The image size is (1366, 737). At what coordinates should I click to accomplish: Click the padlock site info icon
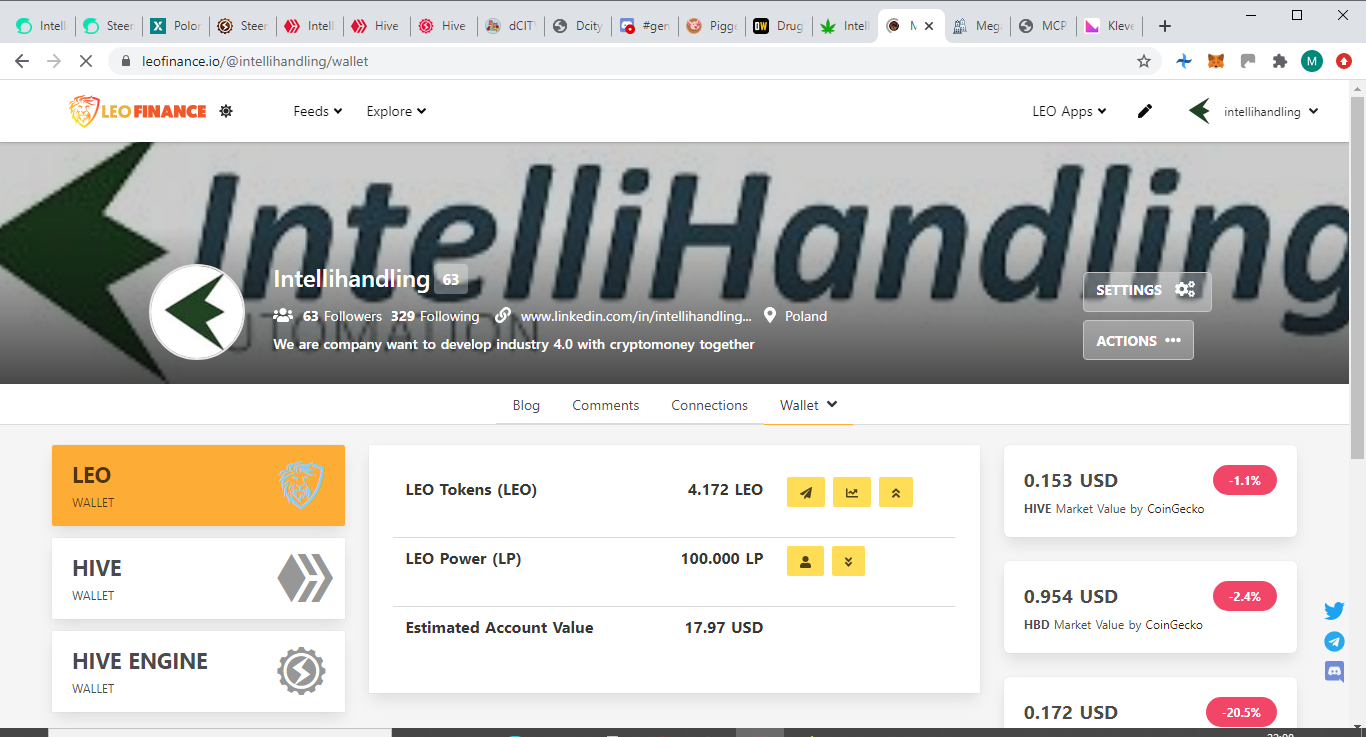(126, 61)
